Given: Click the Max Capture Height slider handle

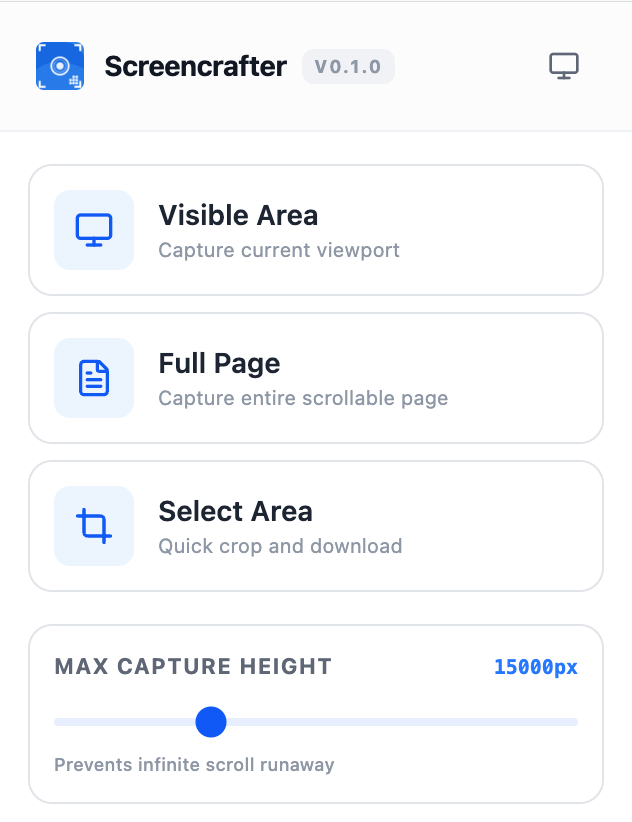Looking at the screenshot, I should [211, 722].
